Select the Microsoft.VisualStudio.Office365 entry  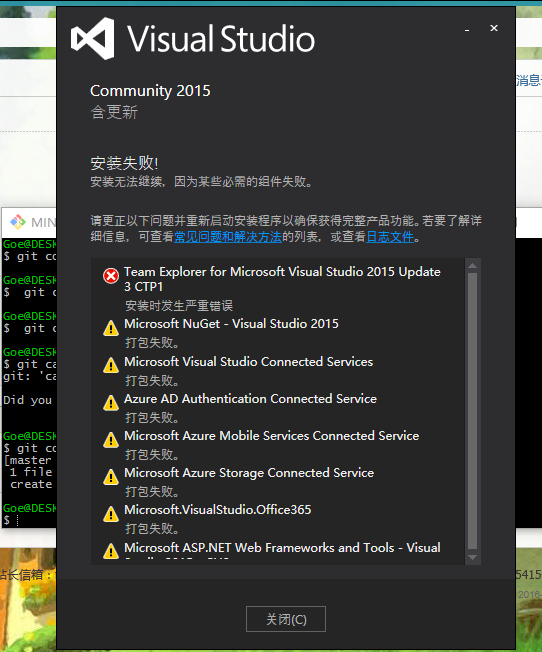tap(218, 510)
